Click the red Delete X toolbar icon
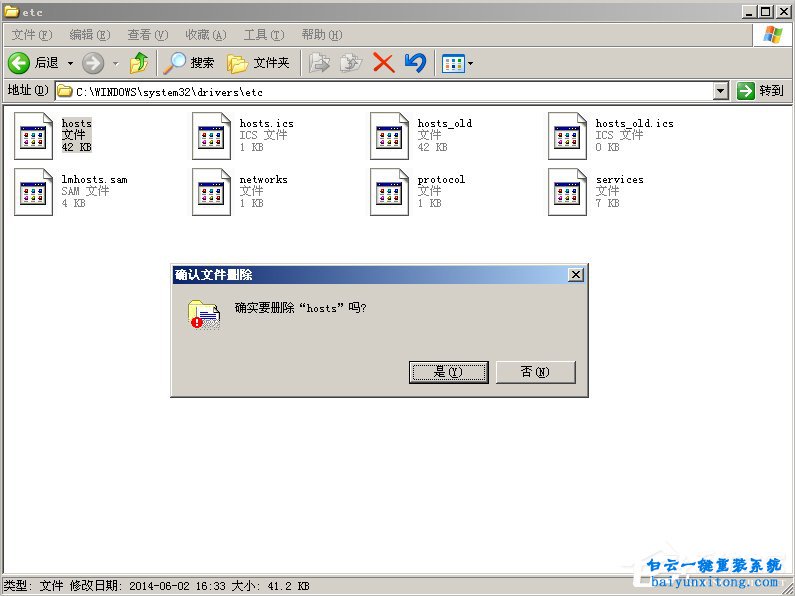Screen dimensions: 795x596 pos(383,63)
